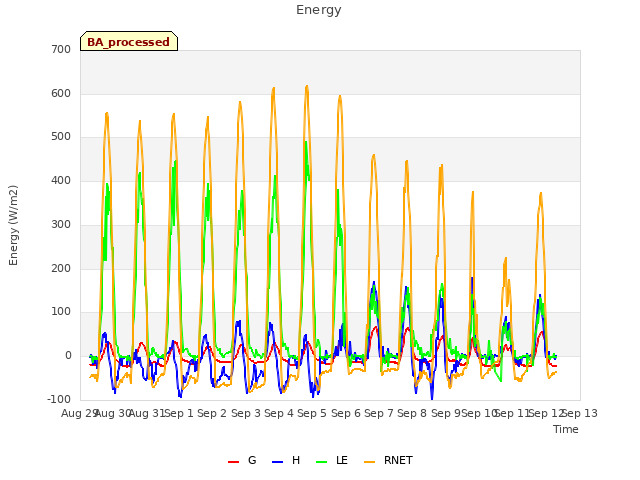Click the 700 y-axis tick label
Viewport: 640px width, 480px height.
click(61, 50)
